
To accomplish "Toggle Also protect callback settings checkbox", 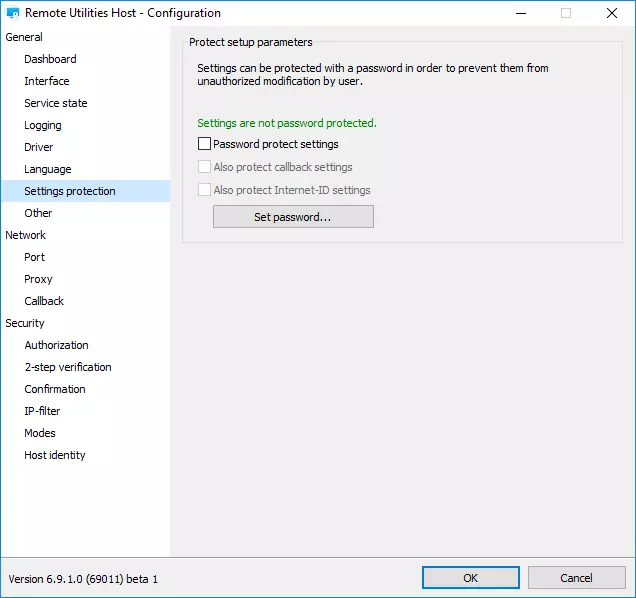I will (x=204, y=167).
